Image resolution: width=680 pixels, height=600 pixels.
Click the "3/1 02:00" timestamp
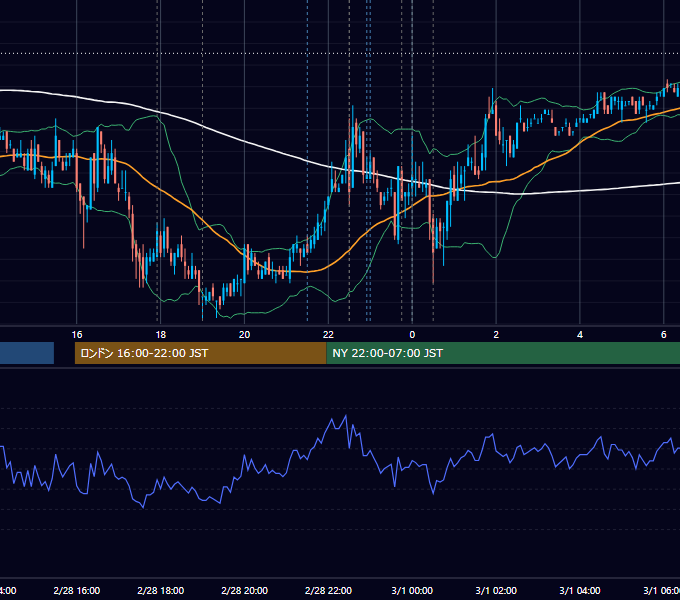496,590
